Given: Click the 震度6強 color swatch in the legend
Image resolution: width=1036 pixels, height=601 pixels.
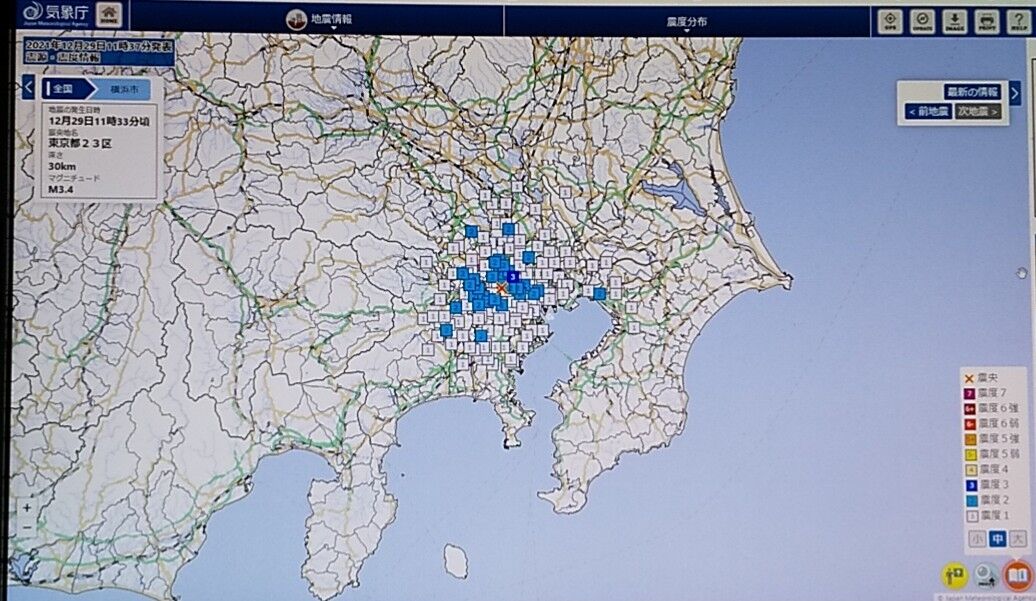Looking at the screenshot, I should coord(969,409).
